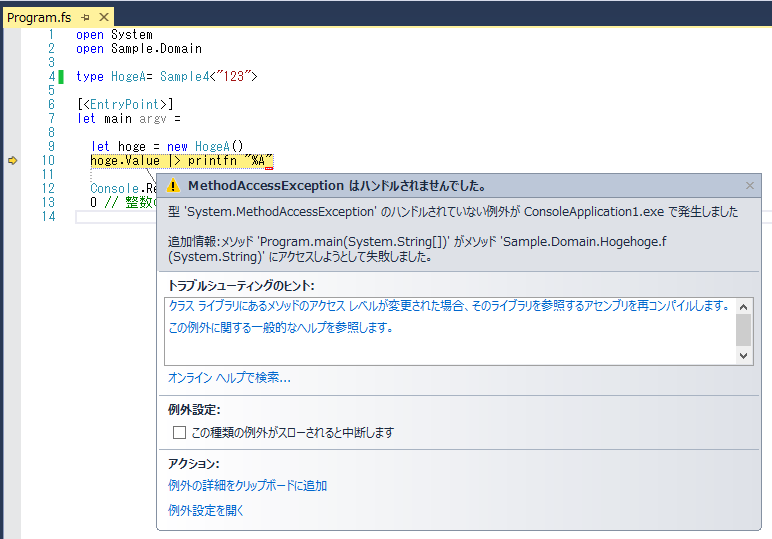The width and height of the screenshot is (772, 539).
Task: Click the "123" string literal on line 4
Action: click(x=233, y=76)
